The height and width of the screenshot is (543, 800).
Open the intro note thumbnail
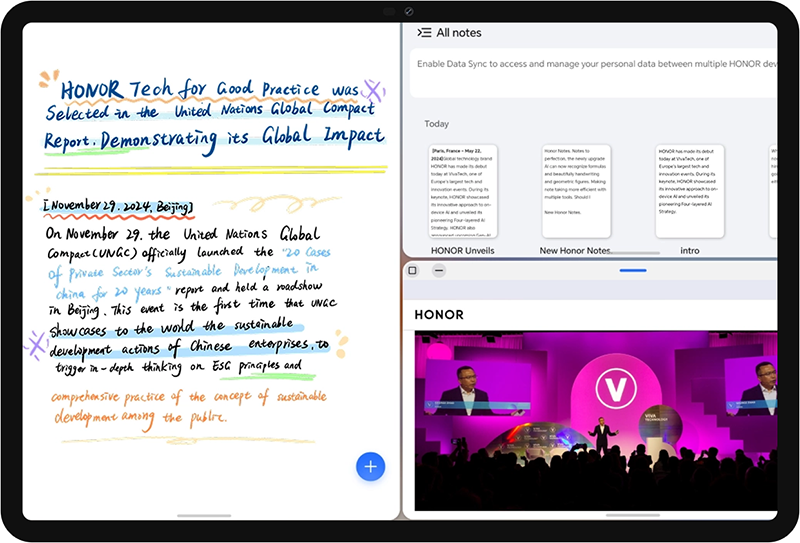click(690, 191)
